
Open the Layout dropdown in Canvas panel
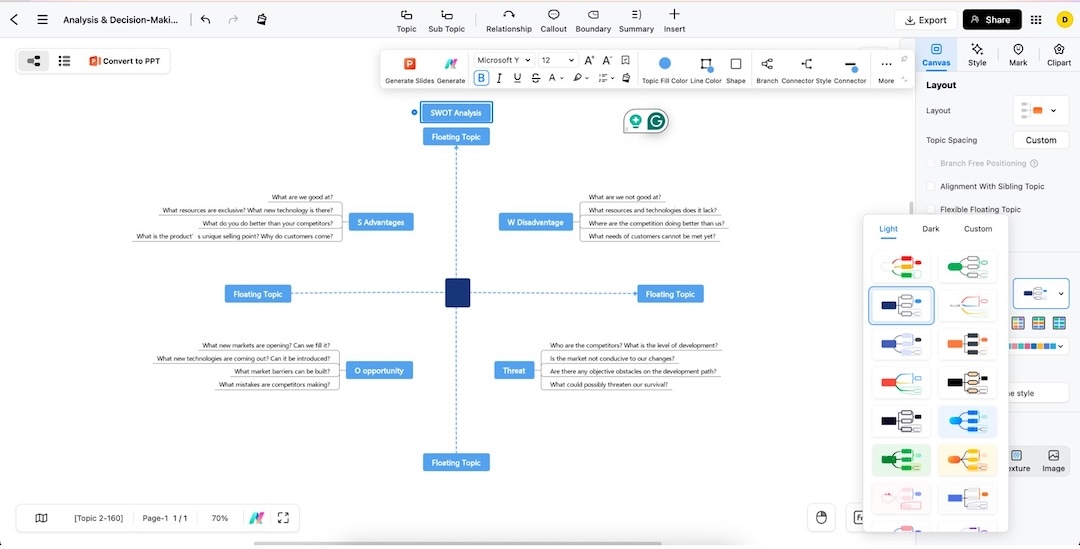click(1040, 110)
